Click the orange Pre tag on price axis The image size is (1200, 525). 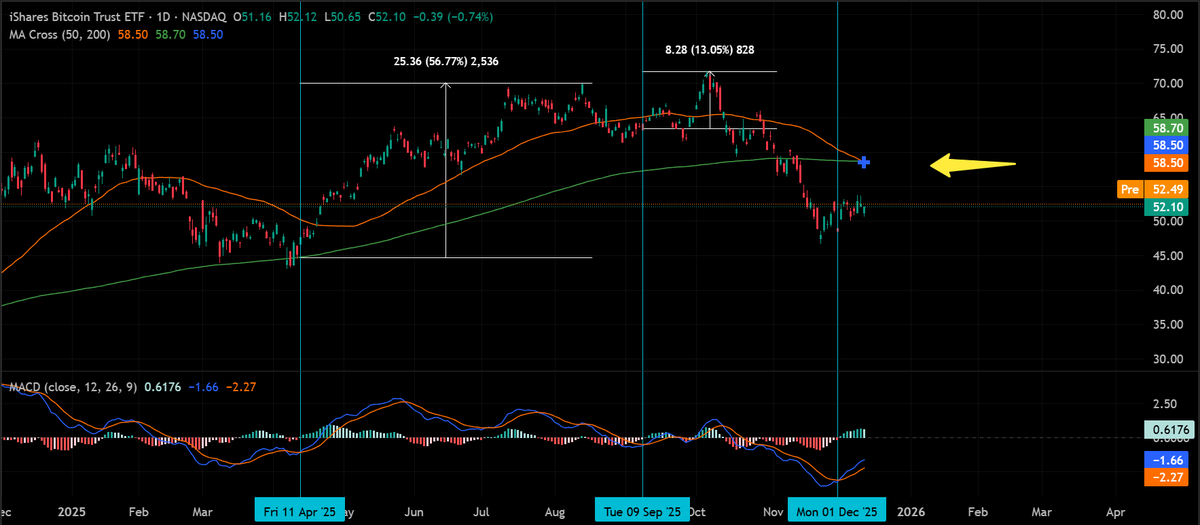point(1128,189)
